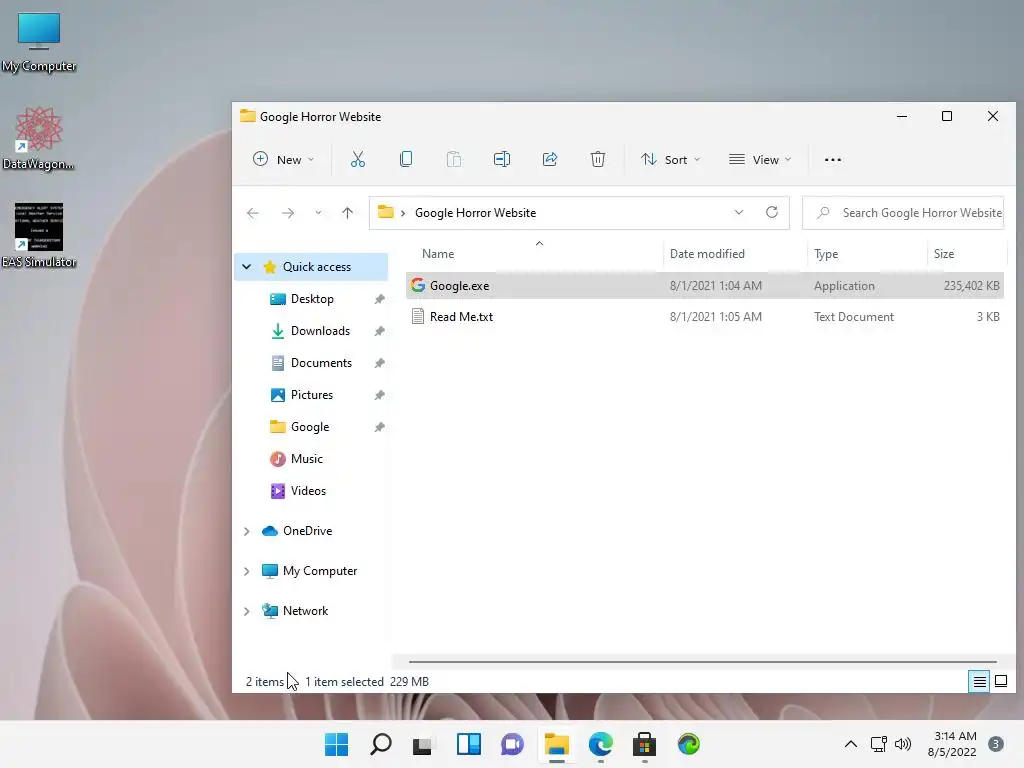Collapse the Quick access tree
Image resolution: width=1024 pixels, height=768 pixels.
[247, 266]
